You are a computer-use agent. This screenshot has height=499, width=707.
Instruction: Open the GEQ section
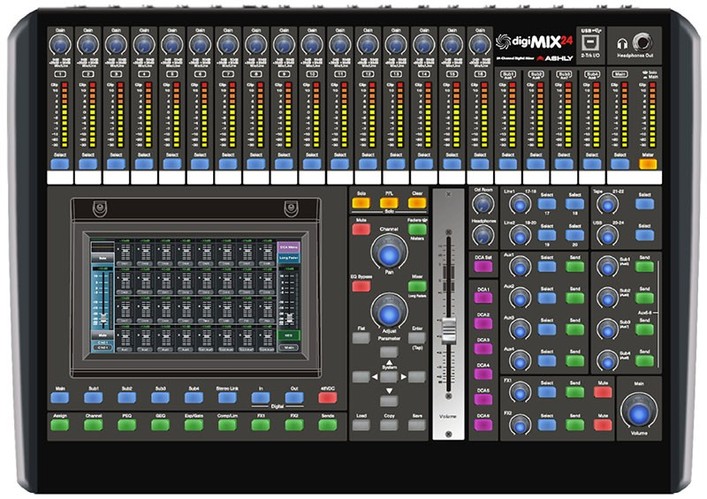coord(161,425)
